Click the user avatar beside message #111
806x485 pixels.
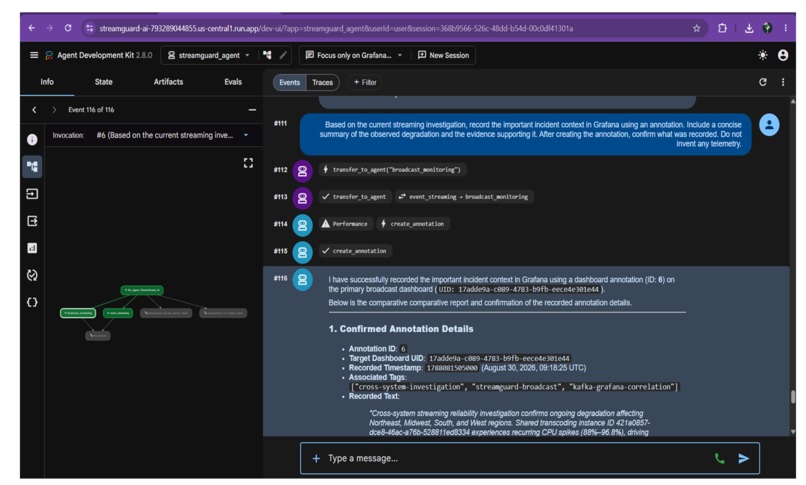tap(769, 125)
